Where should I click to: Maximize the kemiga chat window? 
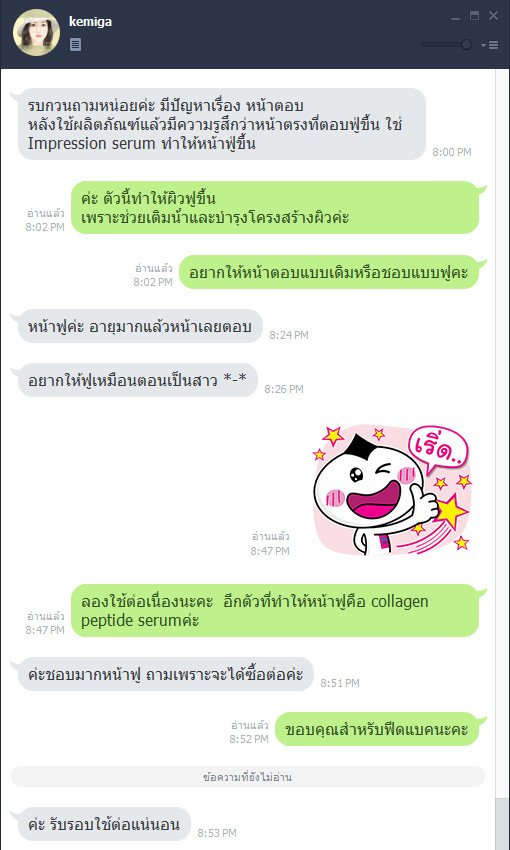point(474,16)
